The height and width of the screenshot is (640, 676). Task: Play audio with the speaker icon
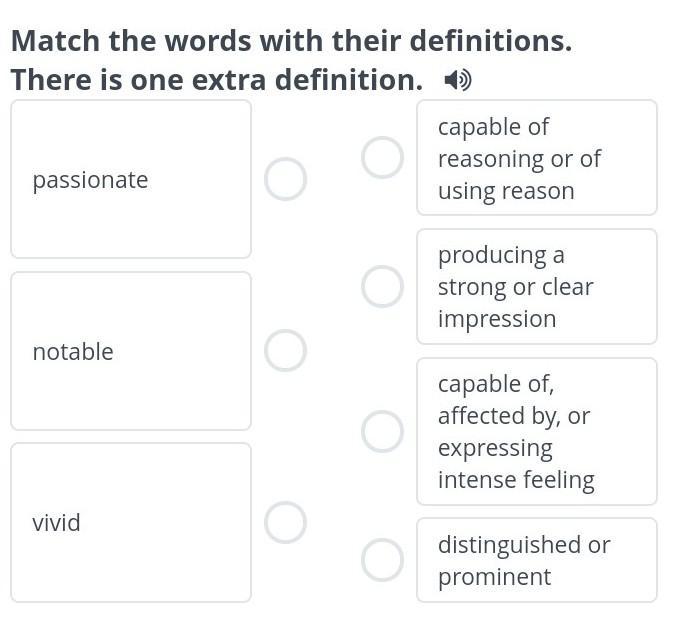(458, 80)
